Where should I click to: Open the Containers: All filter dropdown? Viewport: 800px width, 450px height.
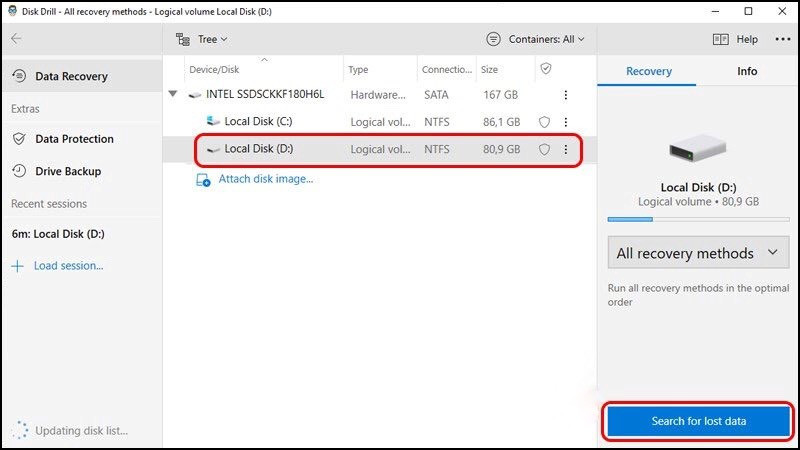pyautogui.click(x=535, y=39)
